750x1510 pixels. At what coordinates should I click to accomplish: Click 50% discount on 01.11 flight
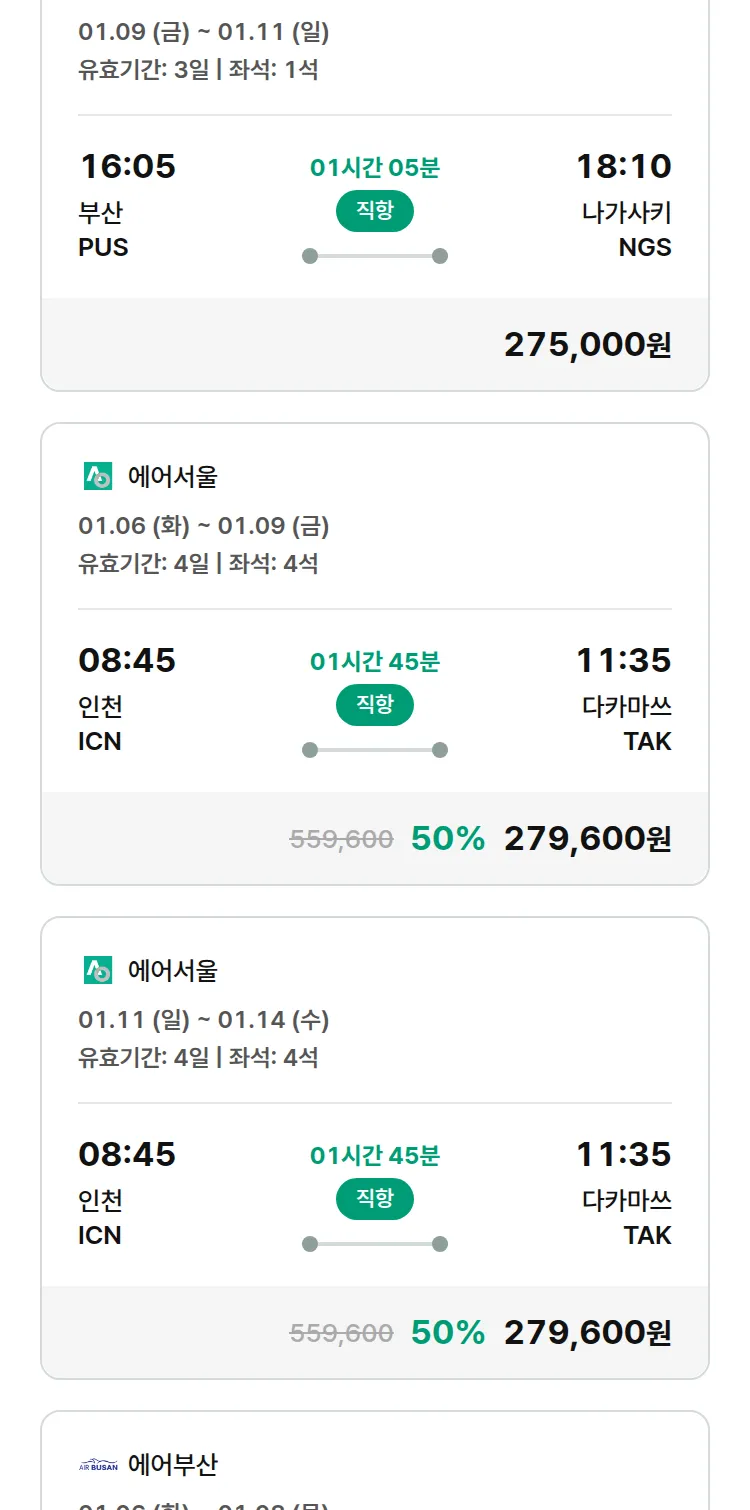[447, 1333]
